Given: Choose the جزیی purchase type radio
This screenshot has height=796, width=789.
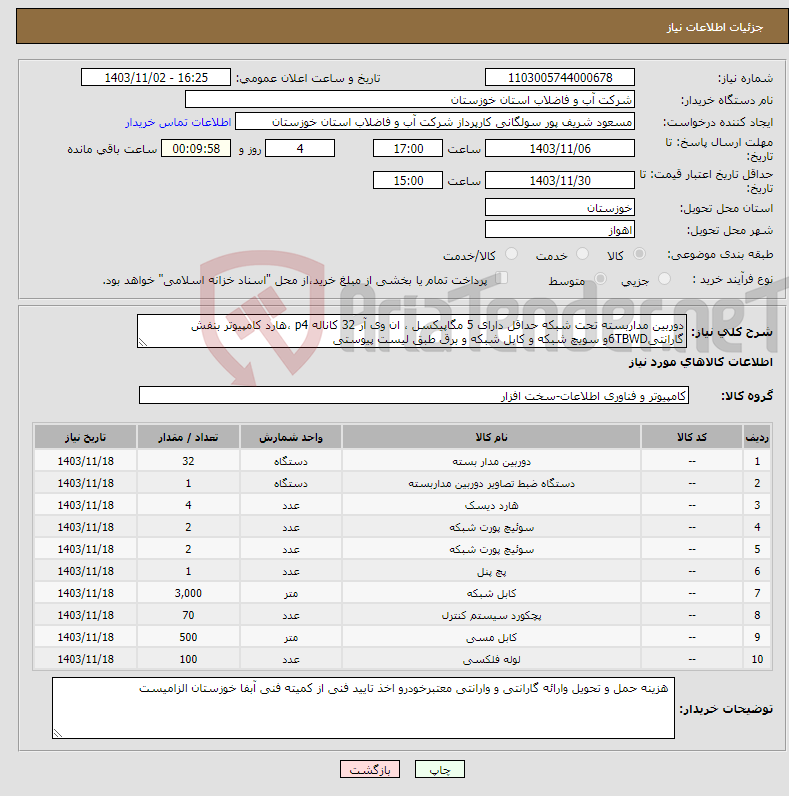Looking at the screenshot, I should point(664,279).
